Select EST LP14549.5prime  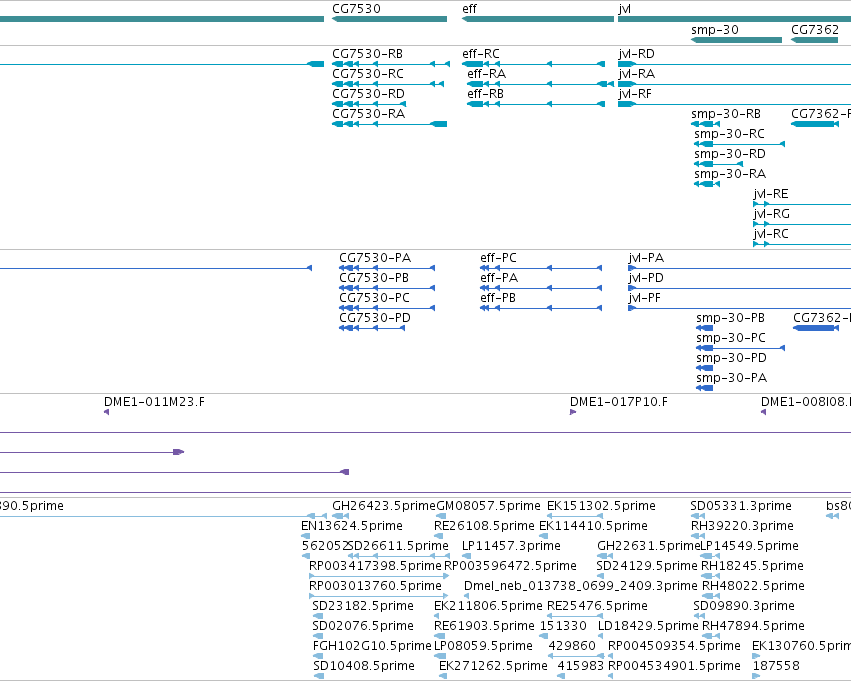click(710, 556)
